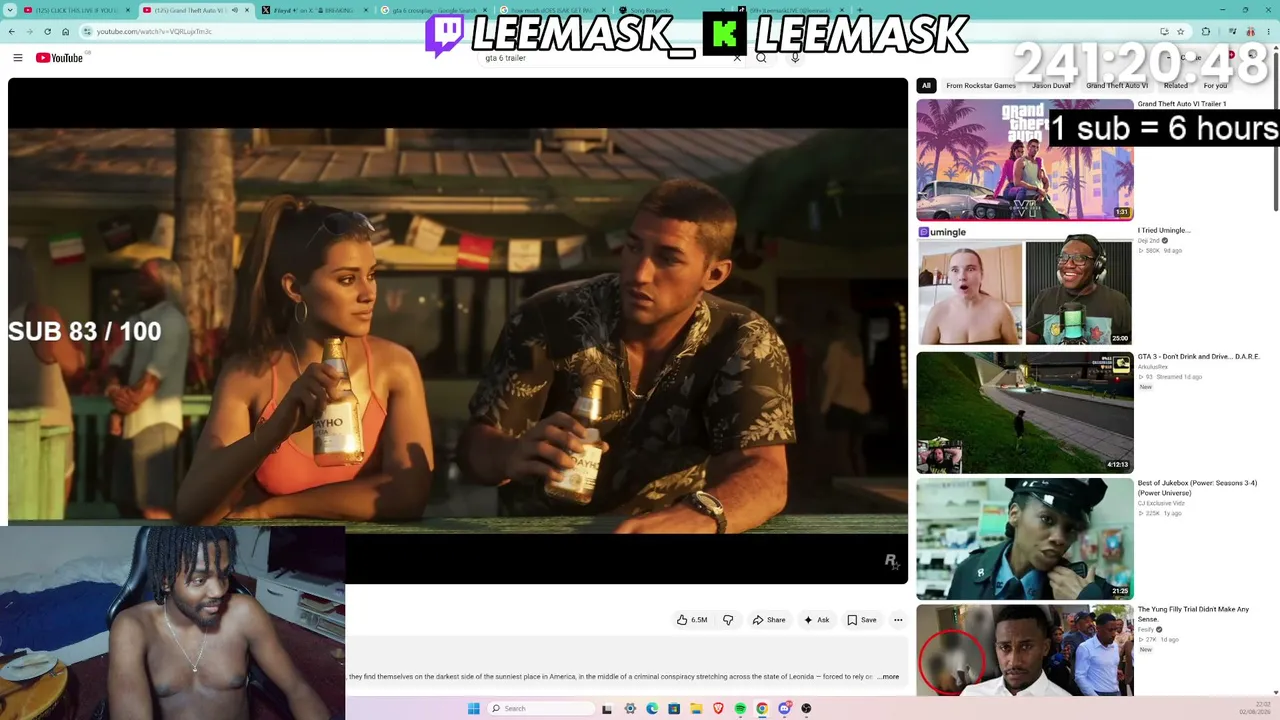
Task: Bookmark this page with the star icon
Action: coord(1180,31)
